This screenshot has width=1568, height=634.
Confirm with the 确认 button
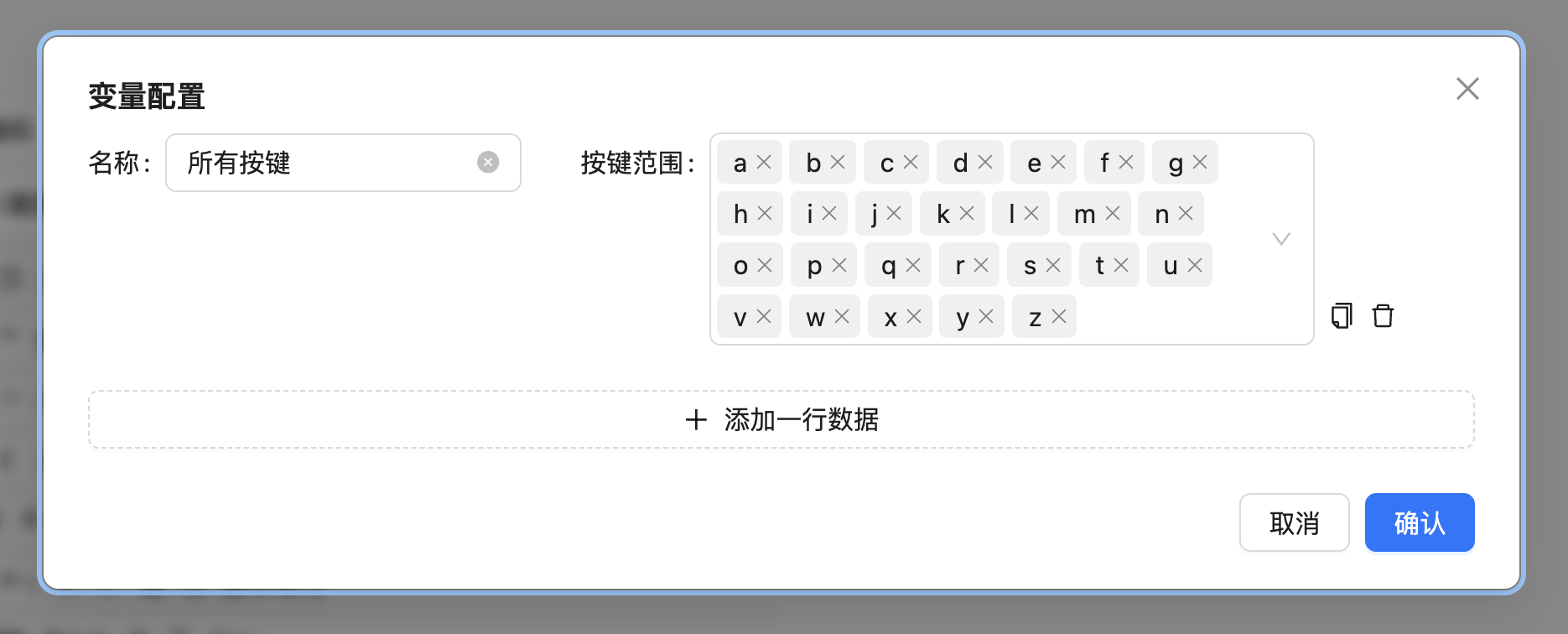(x=1419, y=522)
